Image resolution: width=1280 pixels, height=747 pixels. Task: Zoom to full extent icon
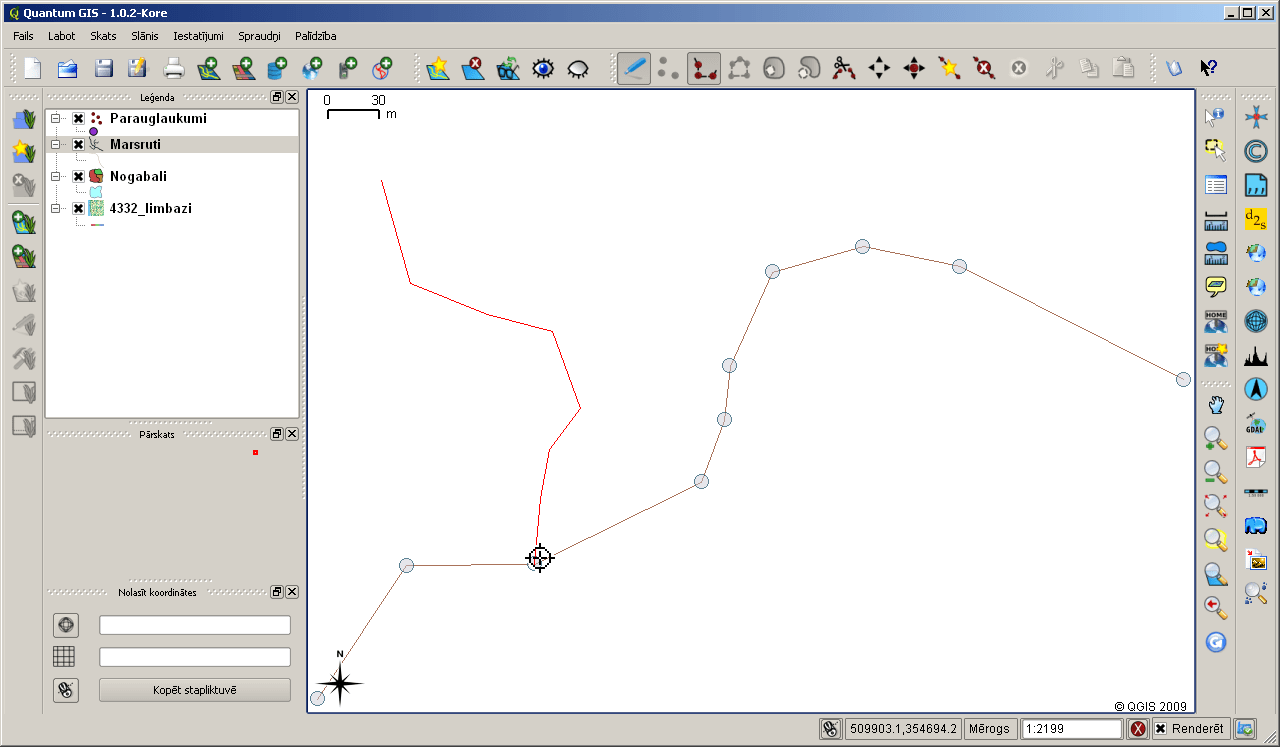(1215, 506)
